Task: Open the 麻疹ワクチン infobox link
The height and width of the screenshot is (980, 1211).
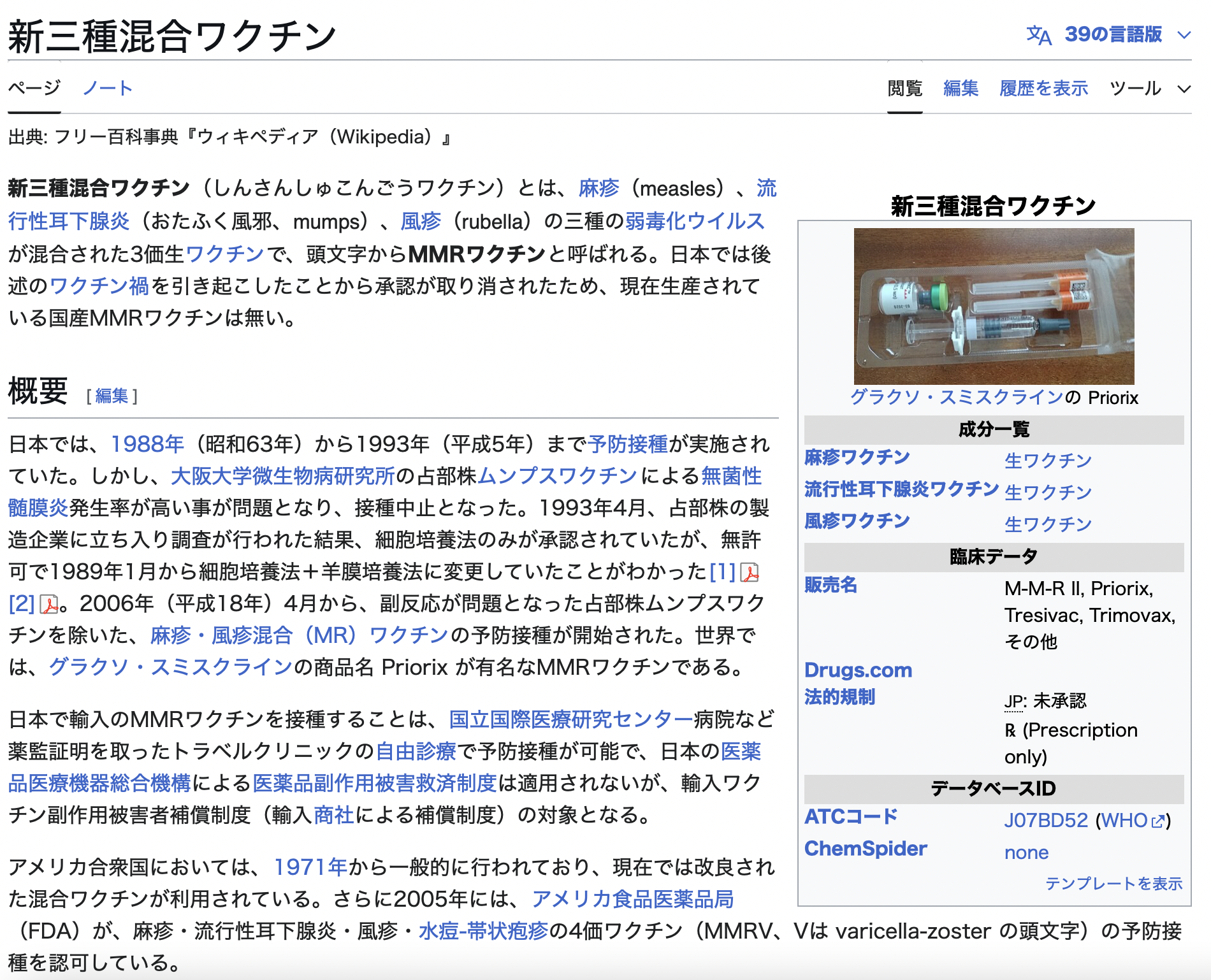Action: point(857,458)
